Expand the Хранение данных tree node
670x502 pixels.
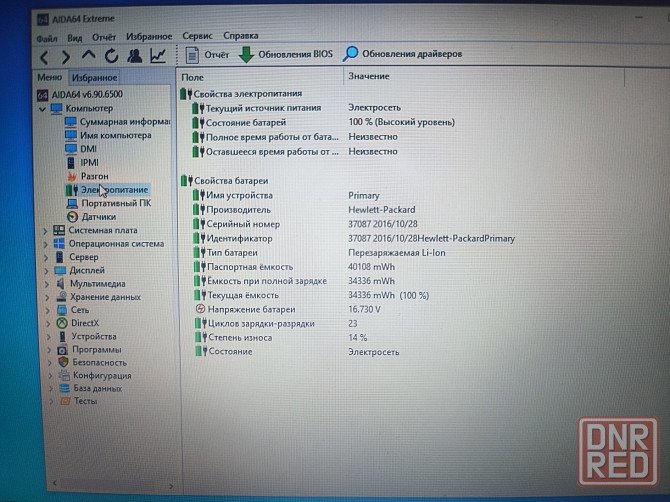(46, 297)
